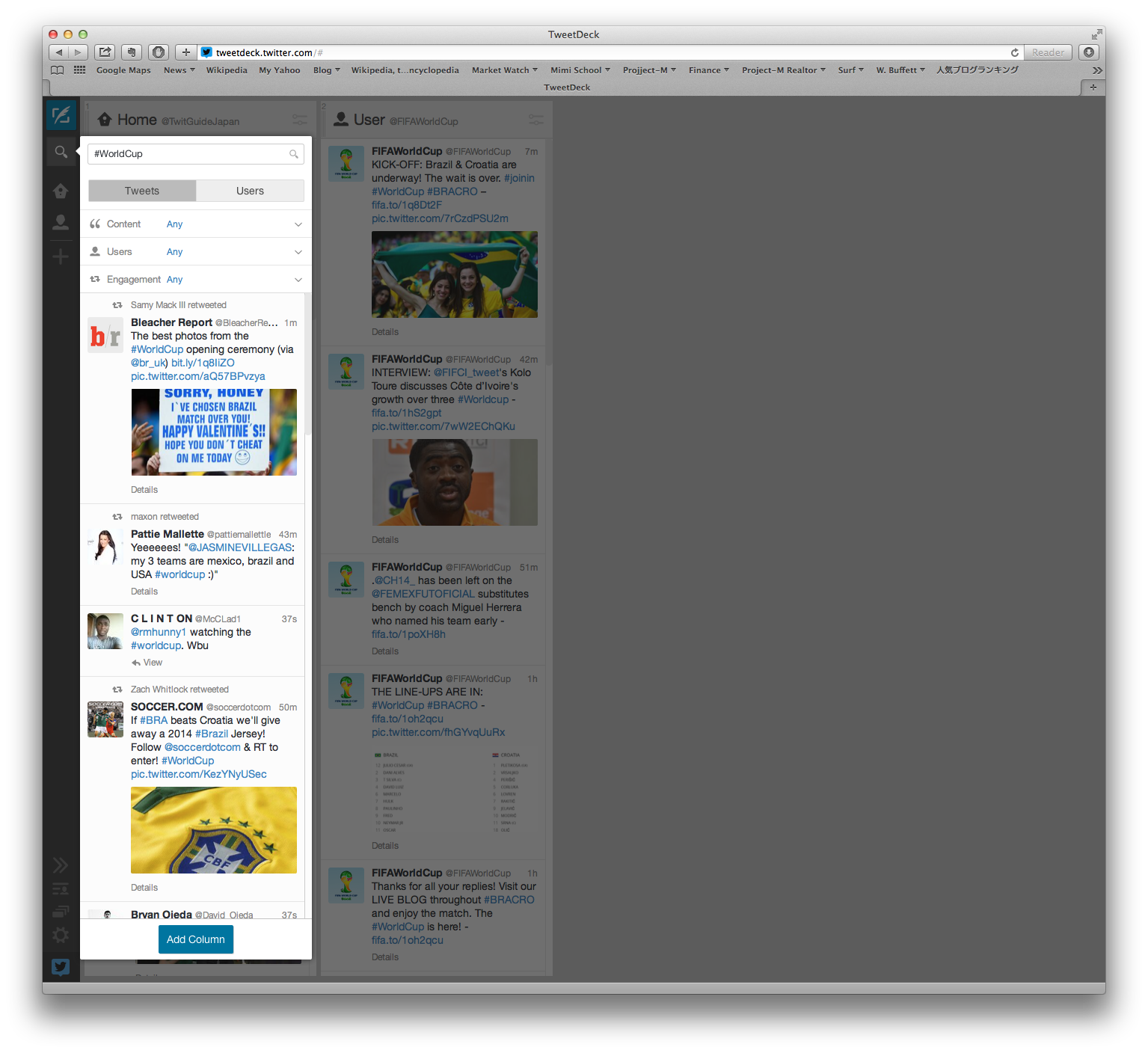Reload the page with refresh icon
The width and height of the screenshot is (1148, 1053).
[x=1015, y=52]
